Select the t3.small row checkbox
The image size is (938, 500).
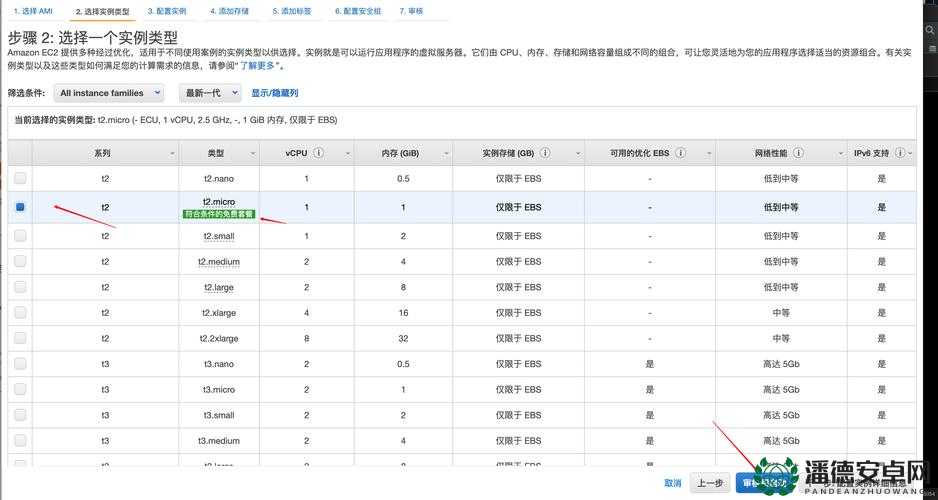pyautogui.click(x=20, y=414)
